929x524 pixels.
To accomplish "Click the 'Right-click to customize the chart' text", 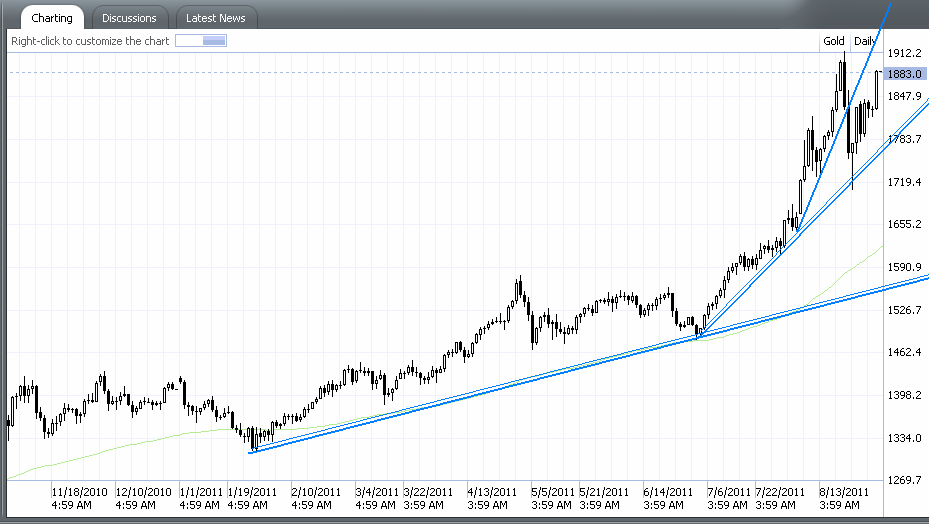I will [x=90, y=41].
